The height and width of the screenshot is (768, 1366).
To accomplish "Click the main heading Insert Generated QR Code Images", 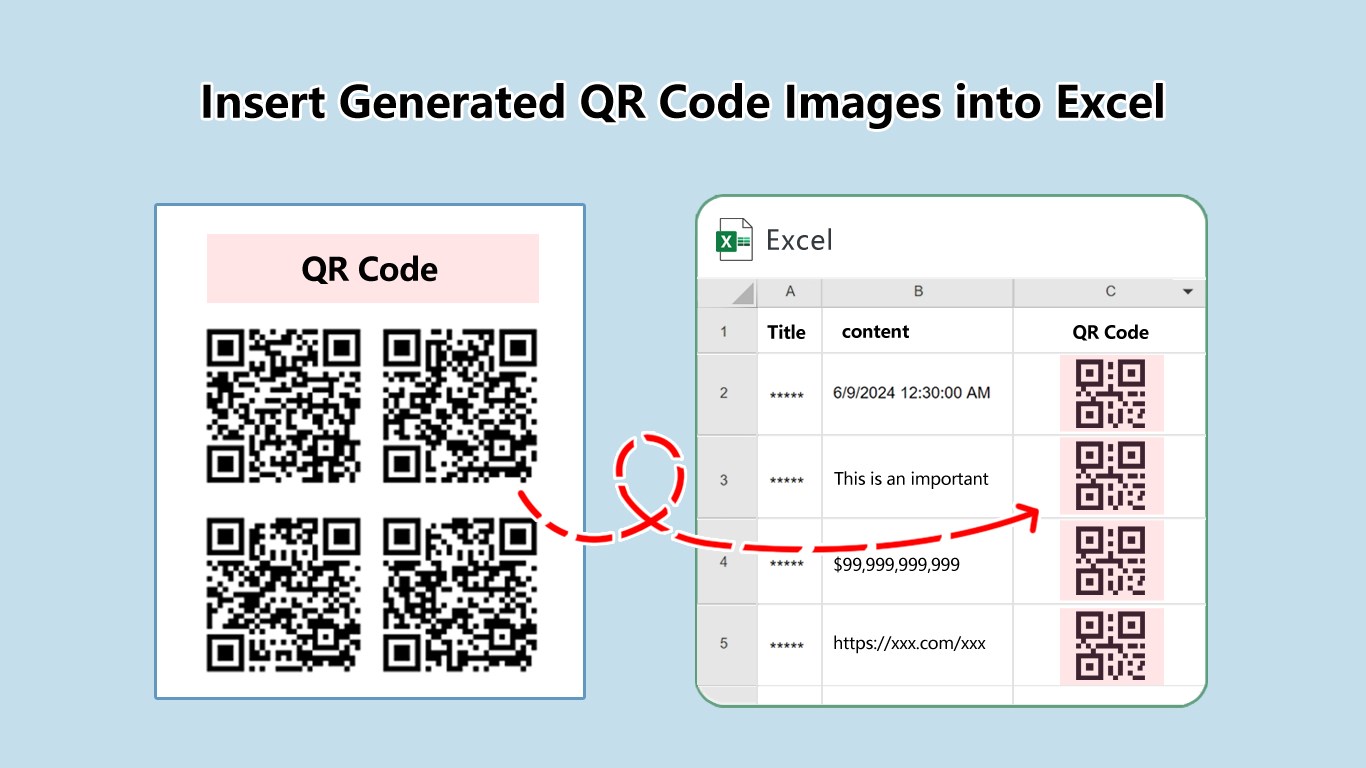I will [x=683, y=103].
